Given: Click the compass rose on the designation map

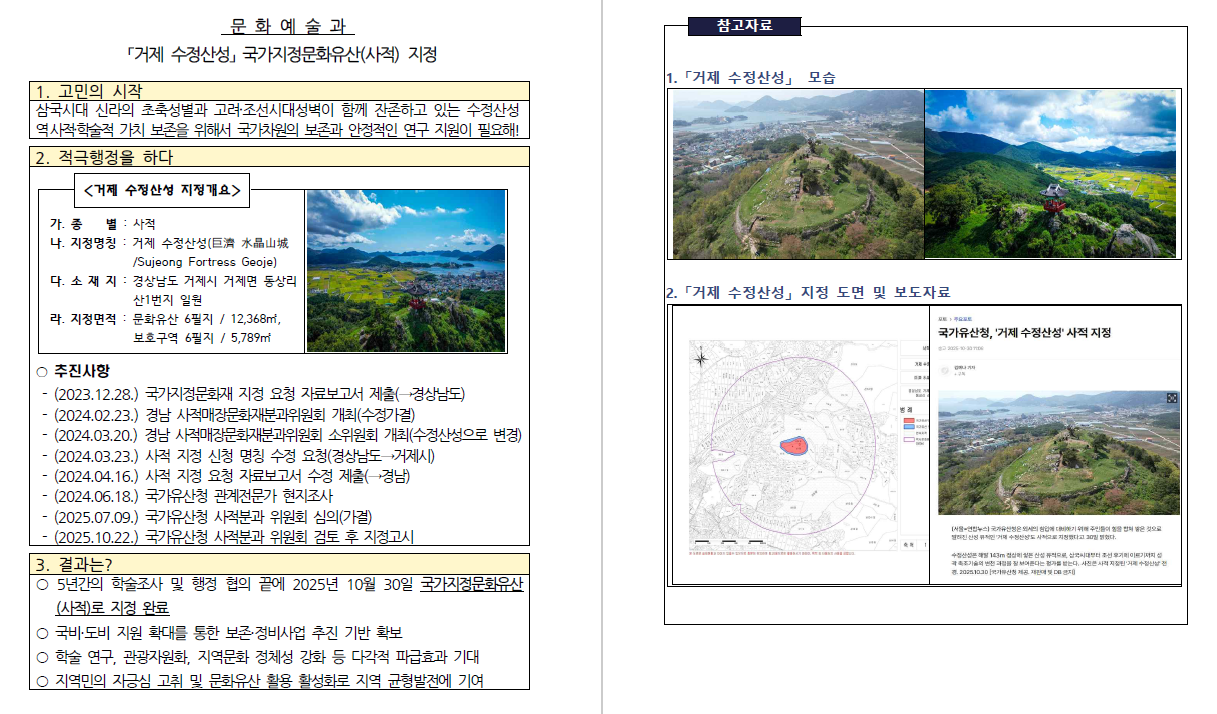Looking at the screenshot, I should [x=702, y=359].
